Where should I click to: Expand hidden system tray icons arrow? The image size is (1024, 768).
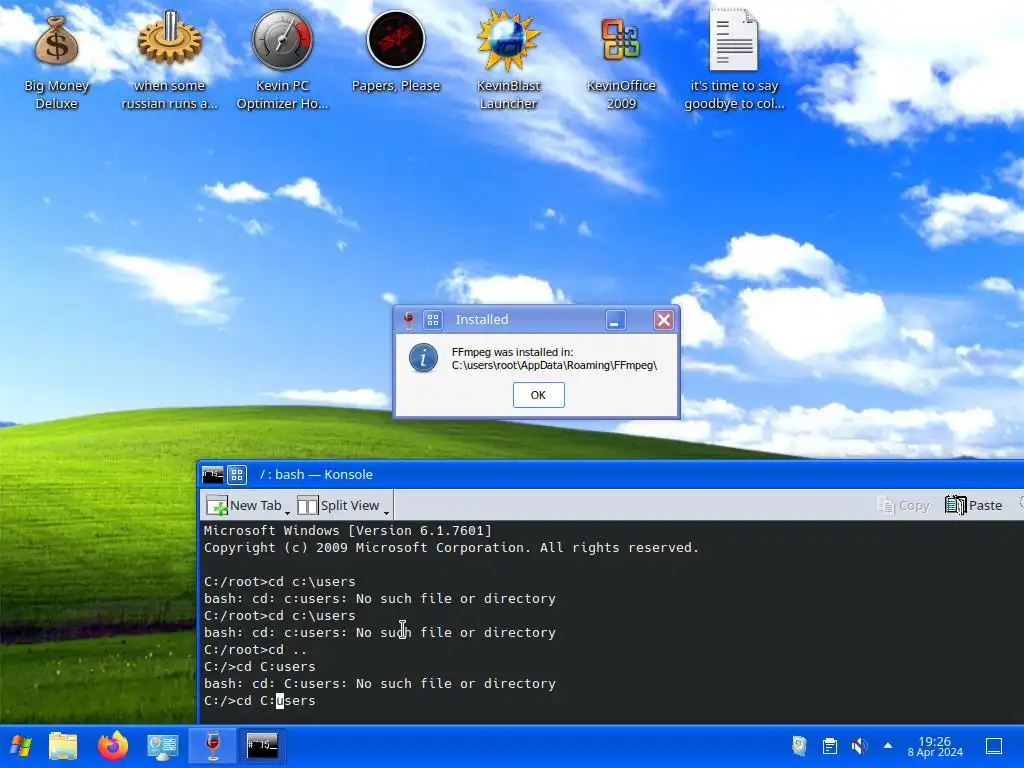click(888, 745)
